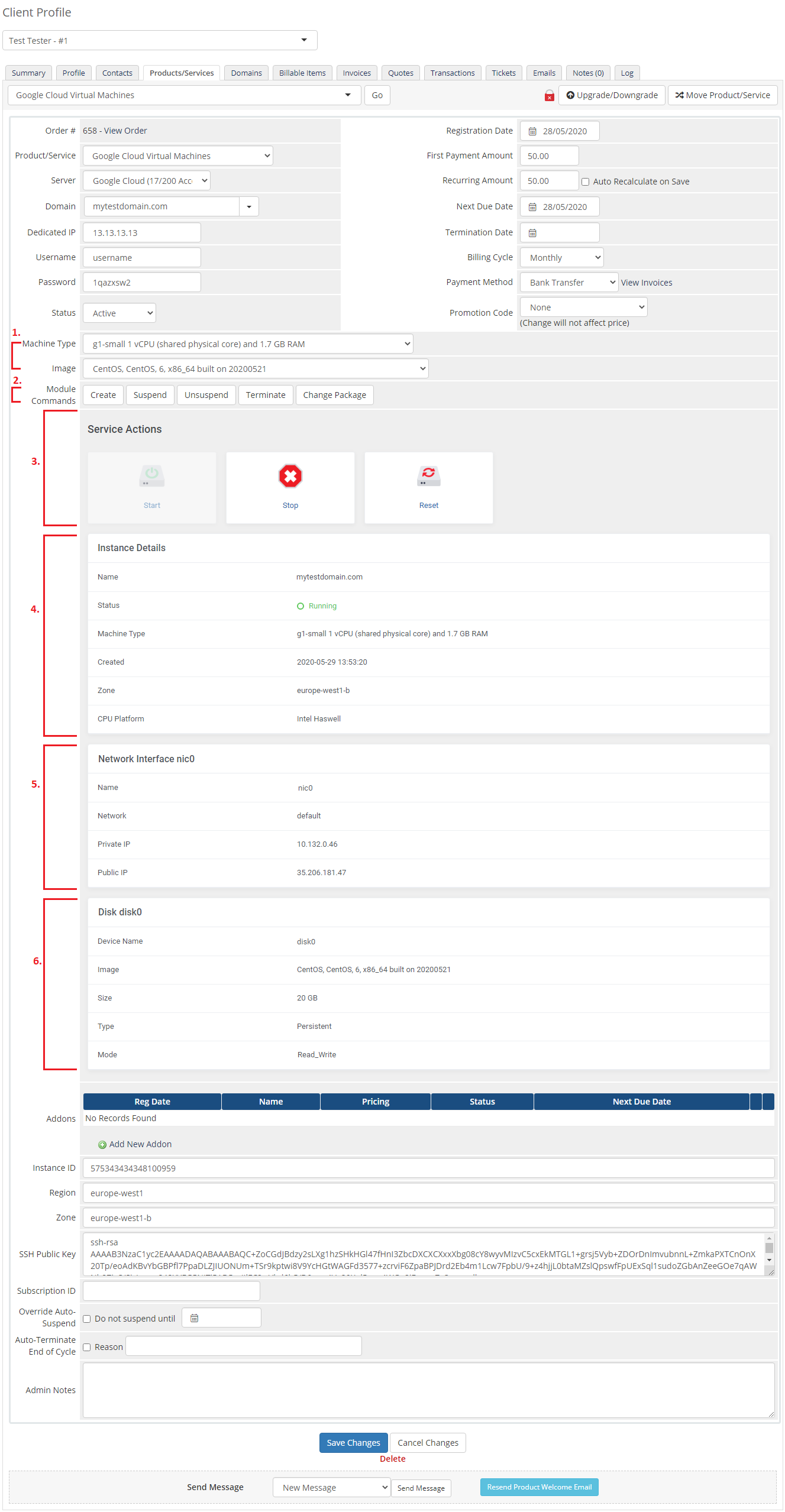Expand the Domain field dropdown arrow
This screenshot has width=785, height=1512.
(x=249, y=206)
